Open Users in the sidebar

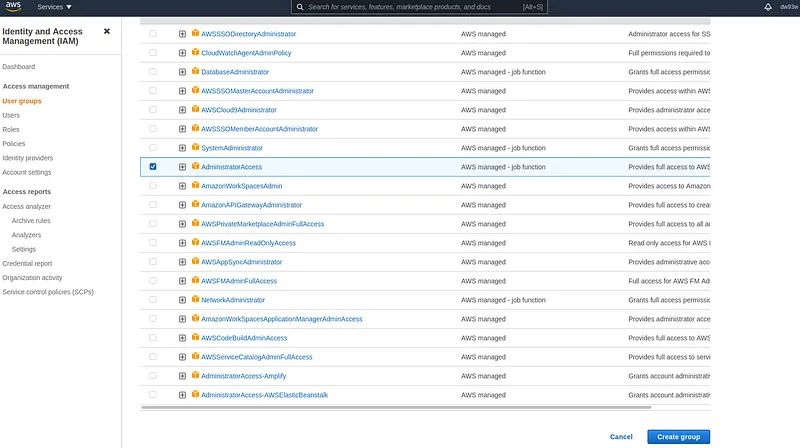11,115
